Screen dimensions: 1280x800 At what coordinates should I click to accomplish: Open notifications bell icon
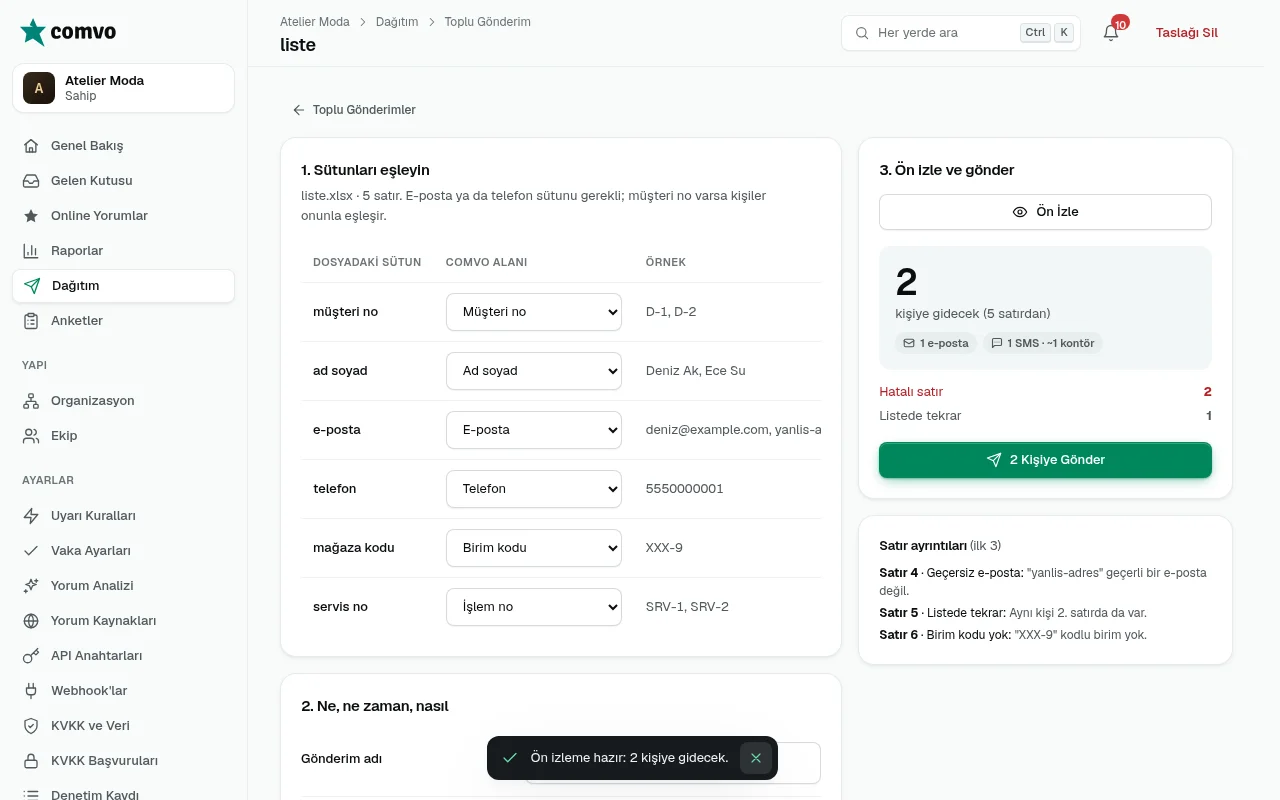[1111, 33]
